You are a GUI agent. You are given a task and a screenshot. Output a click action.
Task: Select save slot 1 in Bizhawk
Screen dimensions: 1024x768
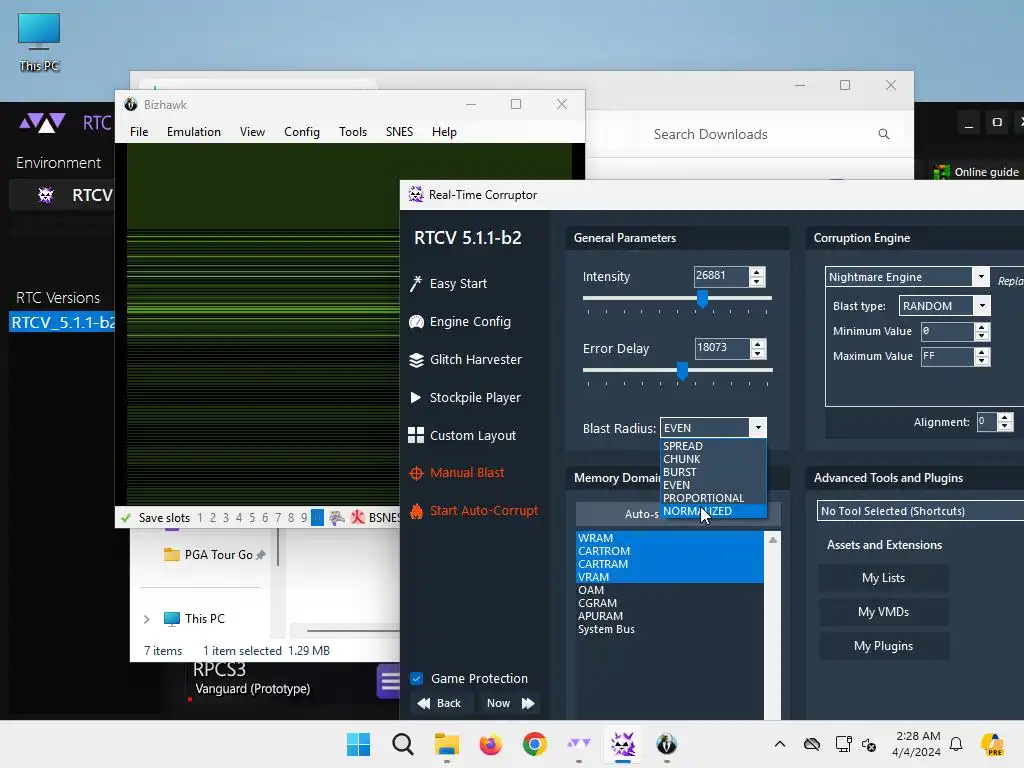[200, 518]
